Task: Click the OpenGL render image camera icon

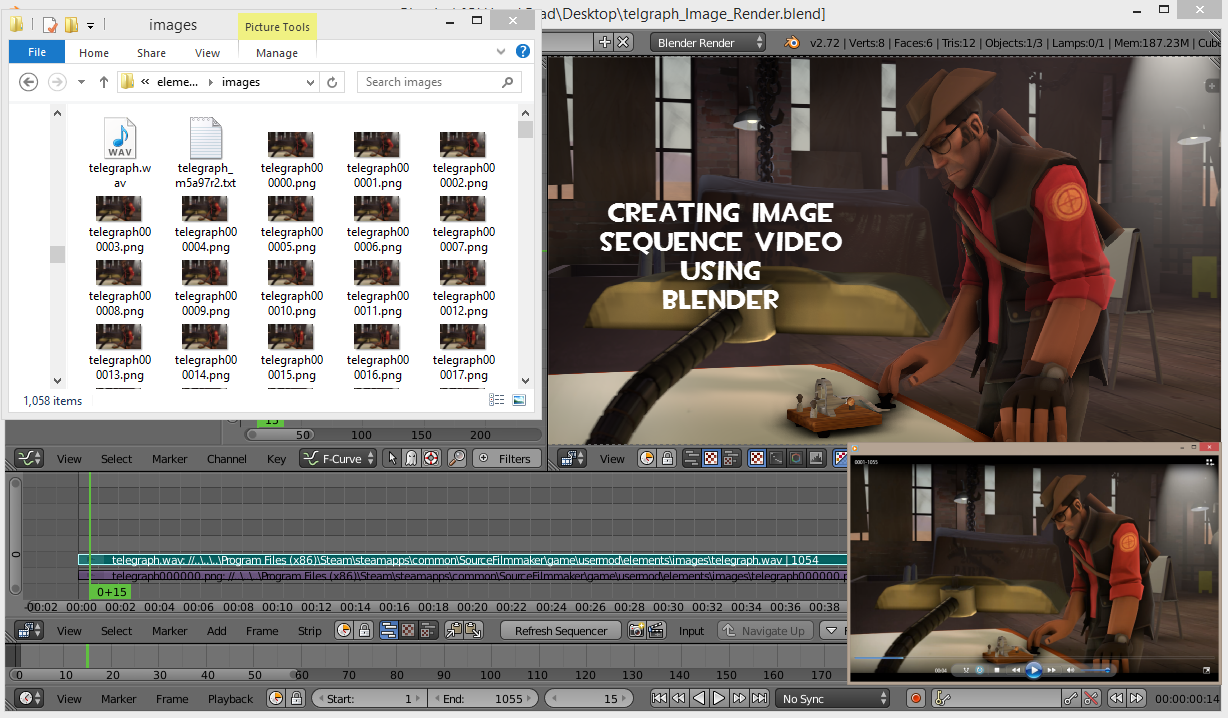Action: tap(635, 631)
